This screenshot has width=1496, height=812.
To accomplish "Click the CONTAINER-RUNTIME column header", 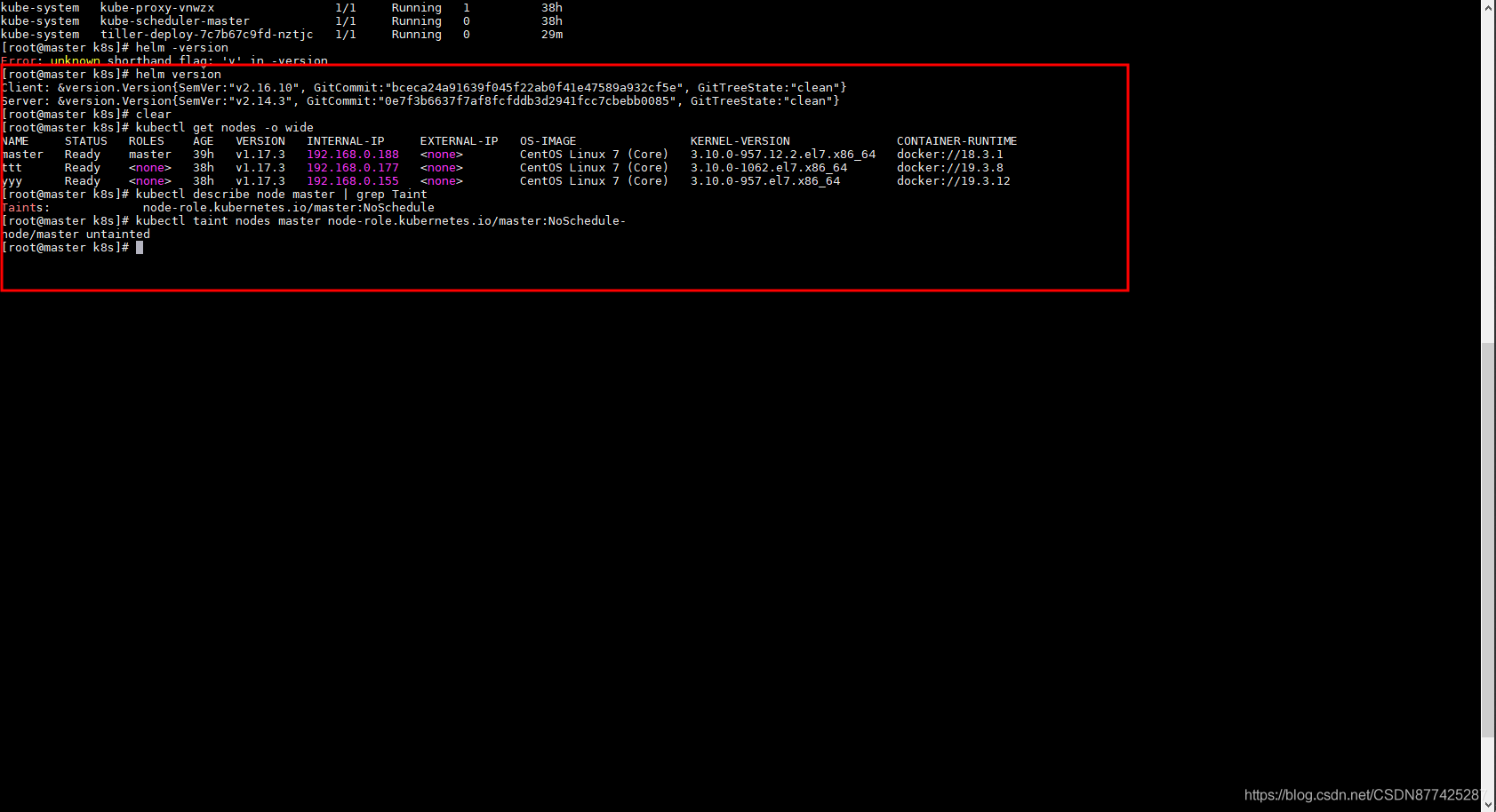I will (956, 141).
